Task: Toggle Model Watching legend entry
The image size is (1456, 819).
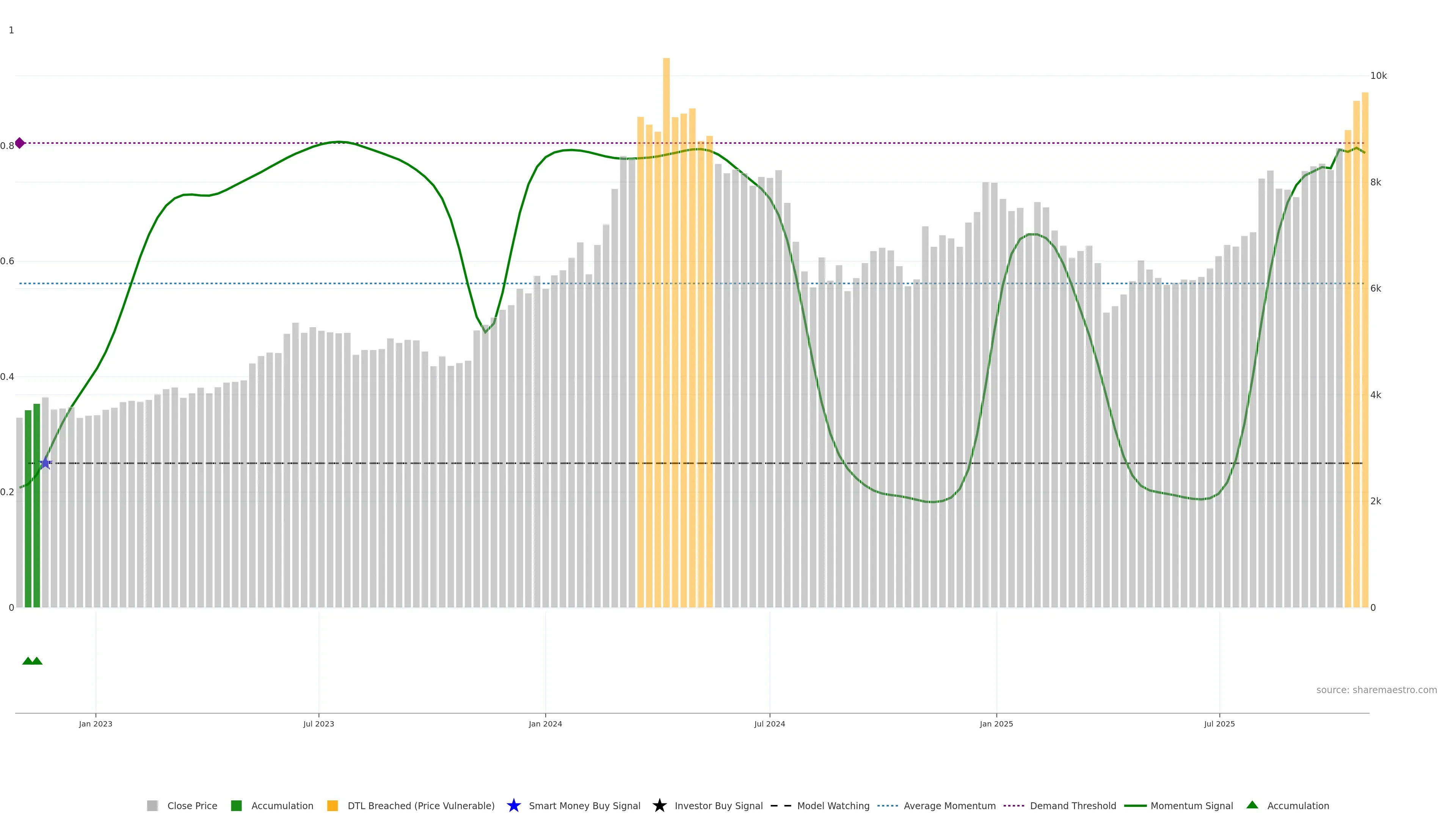Action: pyautogui.click(x=833, y=805)
